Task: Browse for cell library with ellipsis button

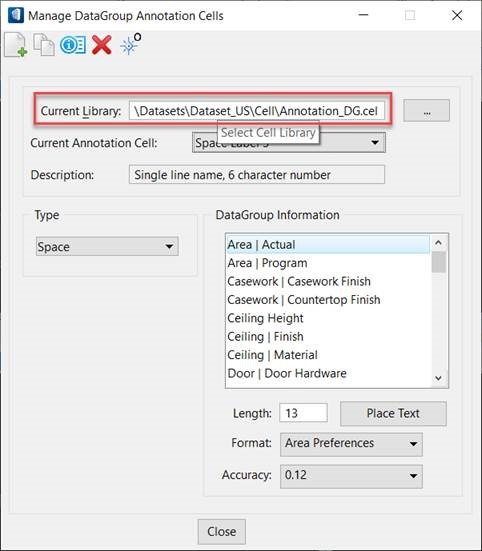Action: pyautogui.click(x=426, y=111)
